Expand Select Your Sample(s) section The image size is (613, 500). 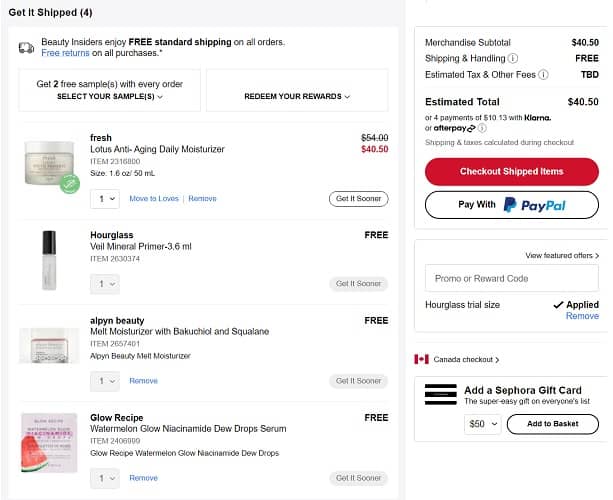pyautogui.click(x=110, y=97)
